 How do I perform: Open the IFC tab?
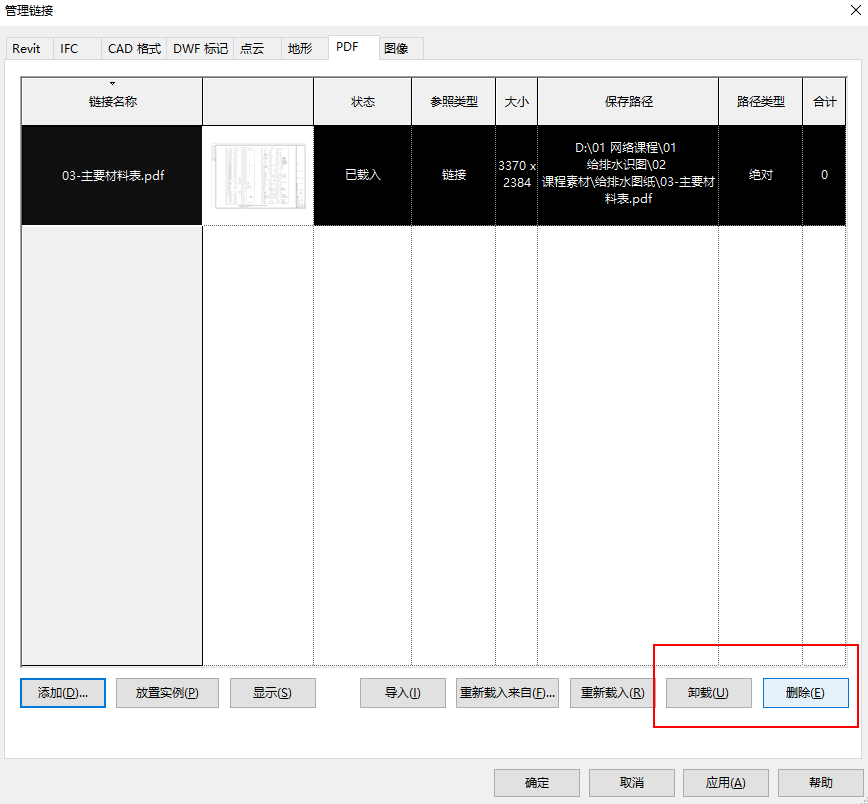tap(77, 49)
